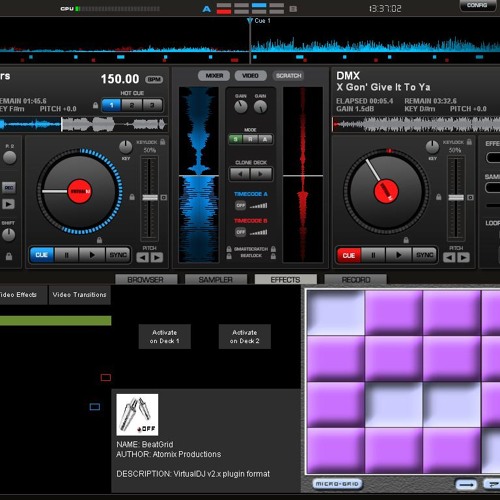
Task: Switch to the SCRATCH panel
Action: coord(288,76)
